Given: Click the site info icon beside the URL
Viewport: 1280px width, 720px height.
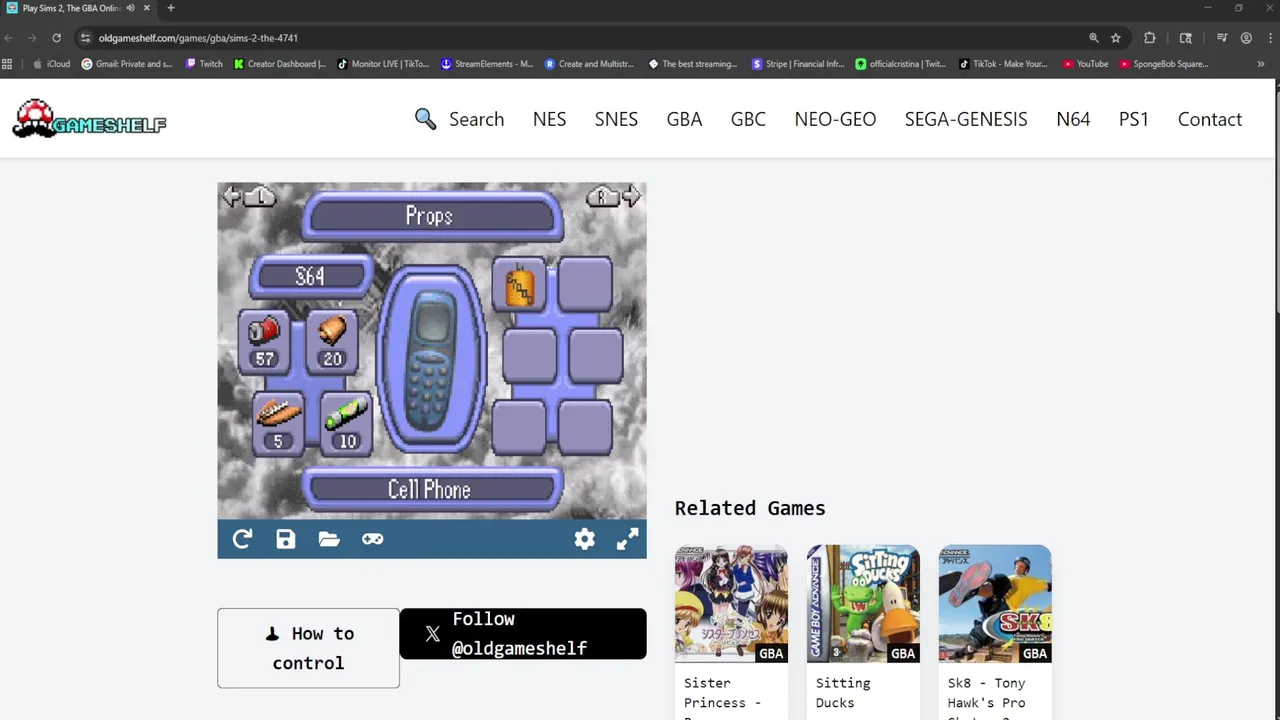Looking at the screenshot, I should [87, 38].
